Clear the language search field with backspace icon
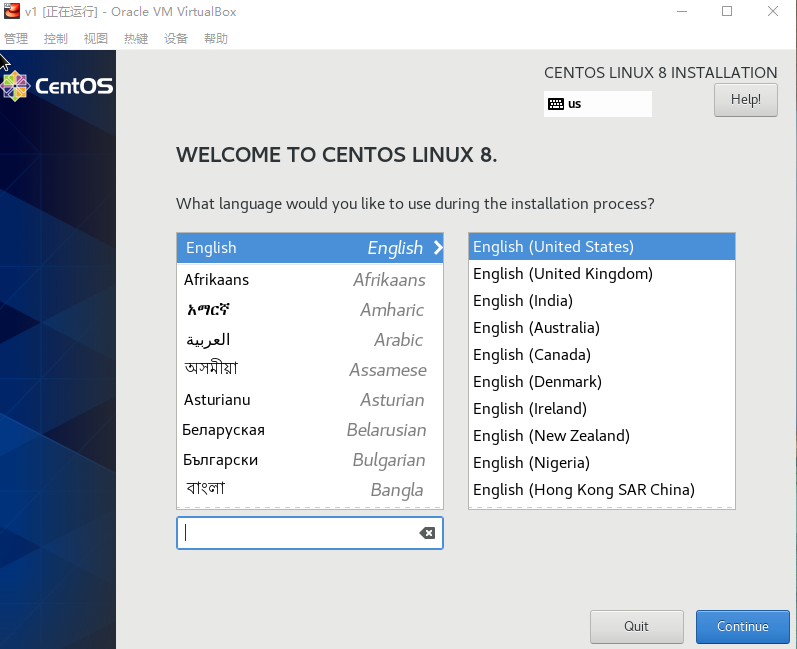 pos(427,533)
